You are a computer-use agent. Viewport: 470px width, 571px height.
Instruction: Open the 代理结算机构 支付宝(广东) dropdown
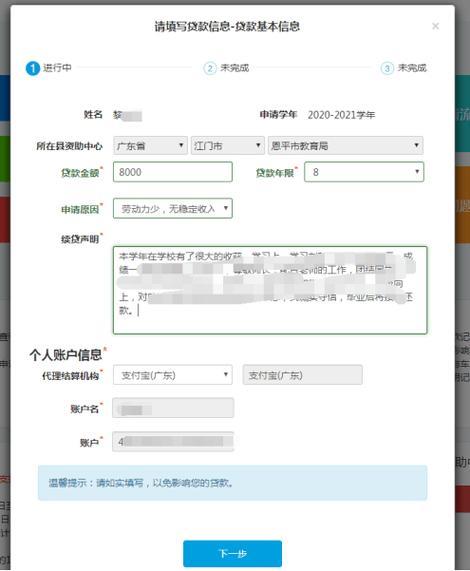(x=173, y=375)
